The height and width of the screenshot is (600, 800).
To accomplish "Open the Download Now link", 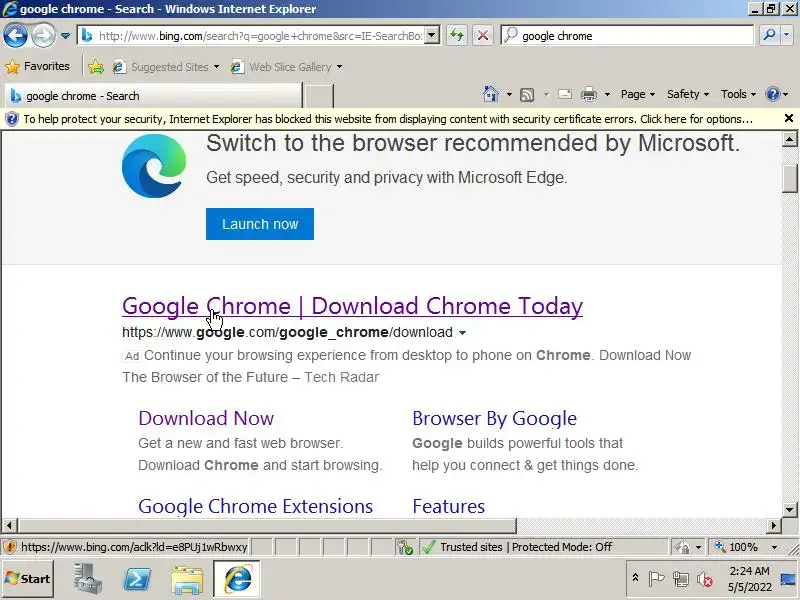I will pyautogui.click(x=206, y=418).
